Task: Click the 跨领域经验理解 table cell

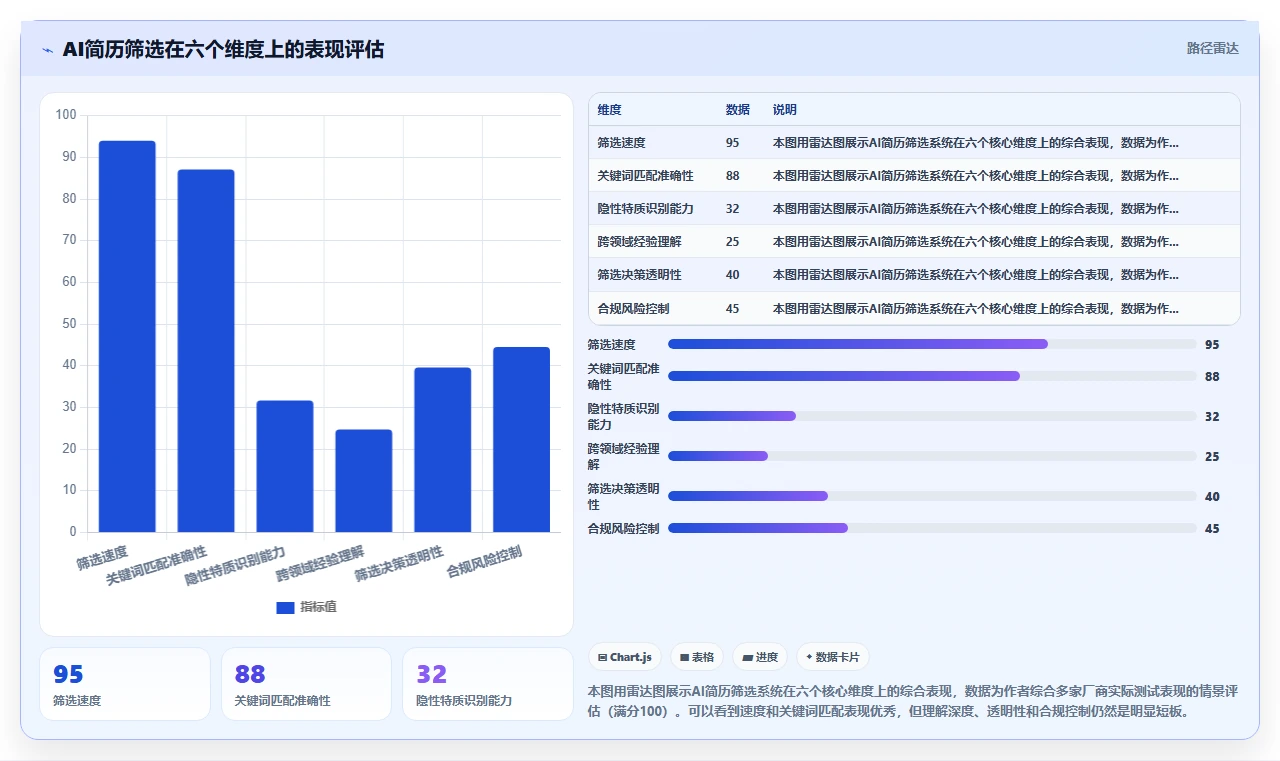Action: coord(640,242)
